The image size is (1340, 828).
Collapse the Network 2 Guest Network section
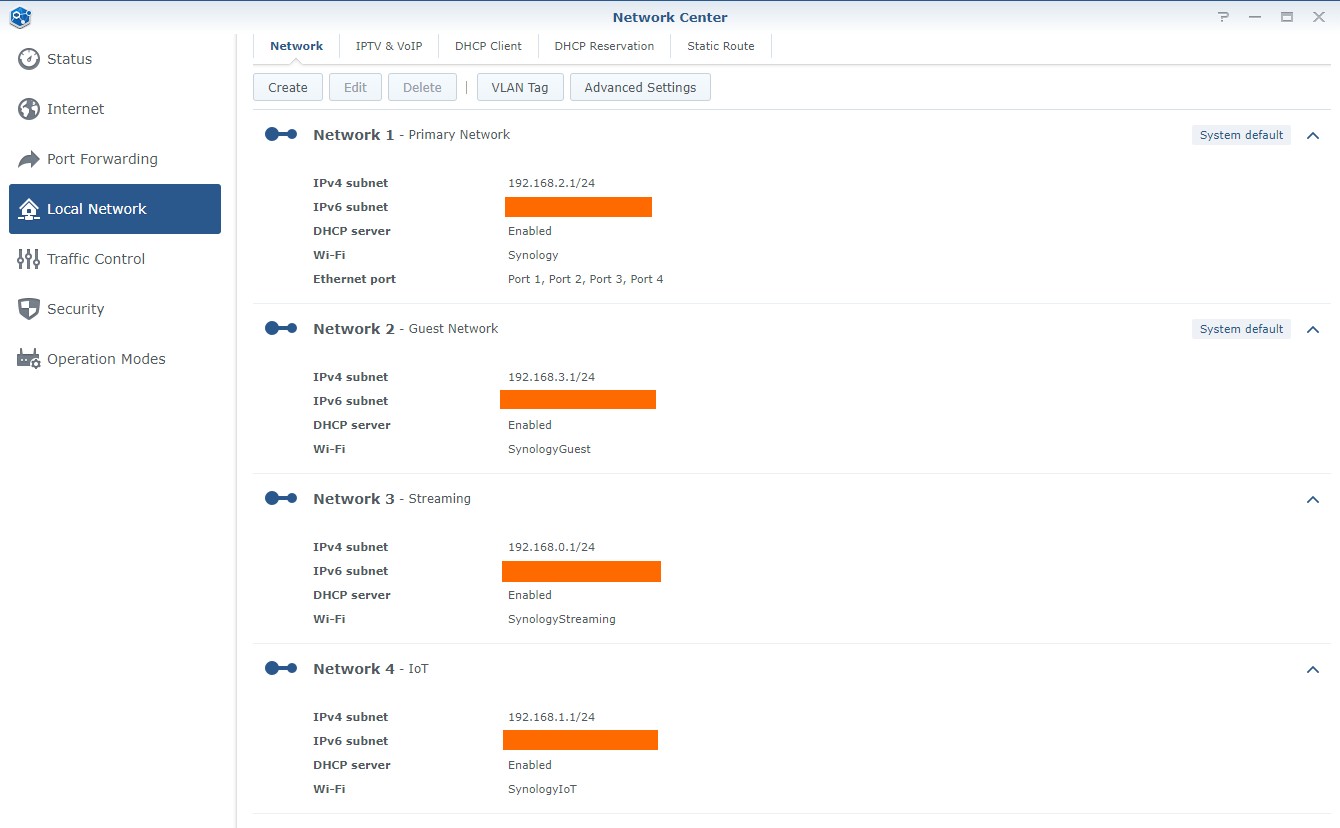tap(1313, 329)
